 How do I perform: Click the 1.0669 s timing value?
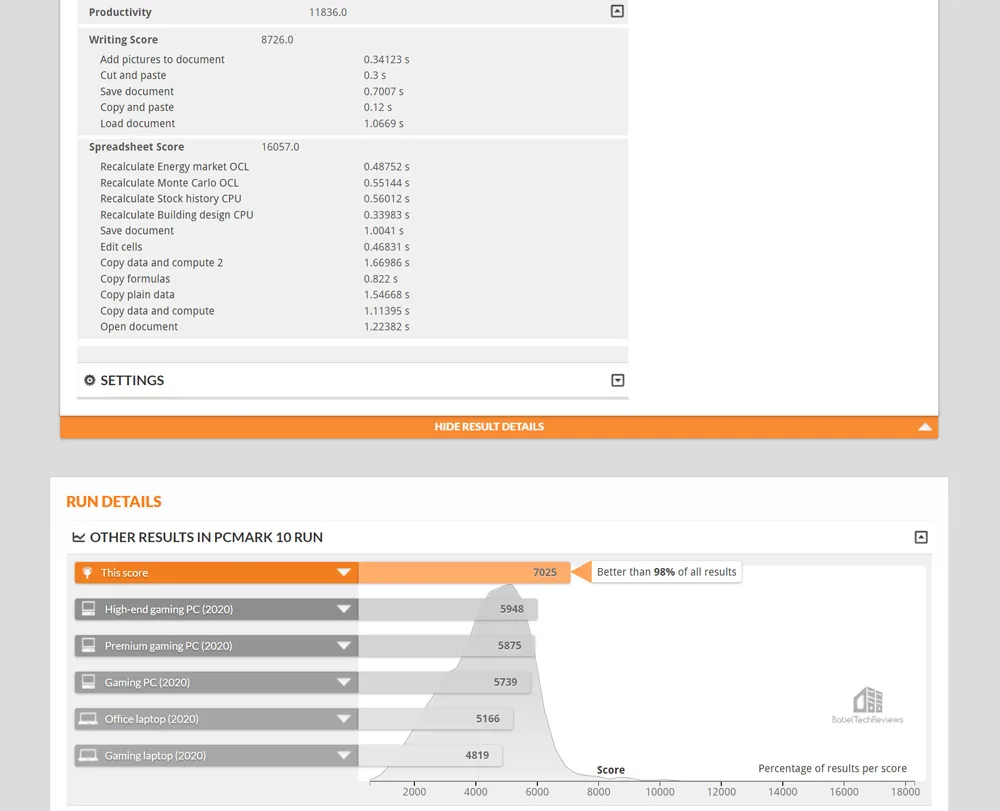[x=383, y=123]
